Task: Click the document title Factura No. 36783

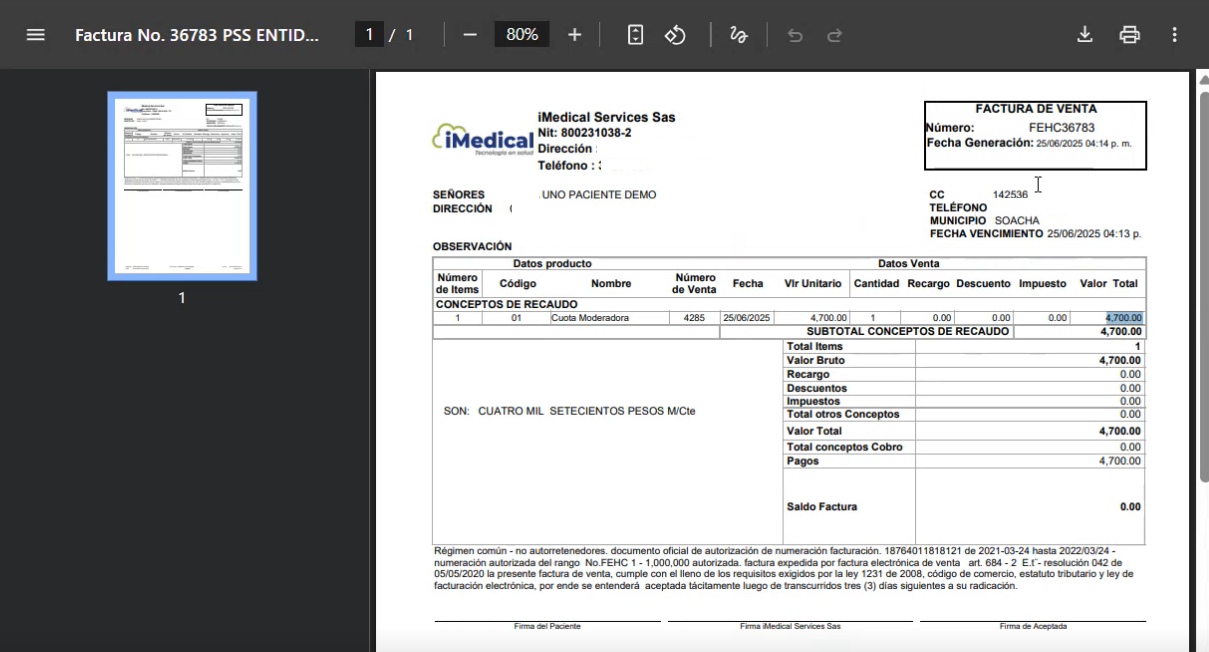Action: [x=197, y=34]
